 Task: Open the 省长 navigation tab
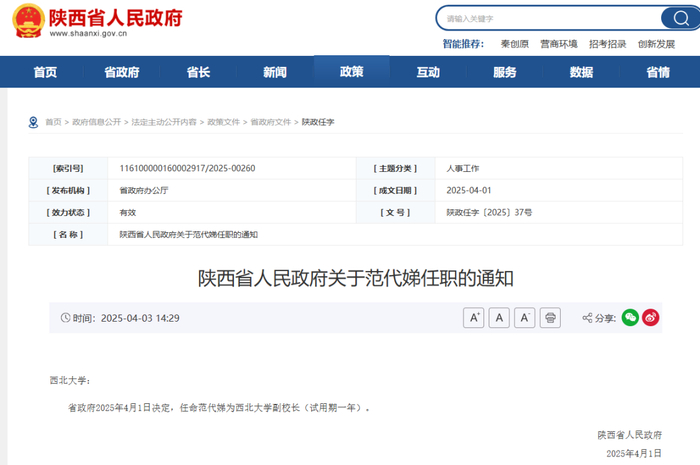point(198,72)
